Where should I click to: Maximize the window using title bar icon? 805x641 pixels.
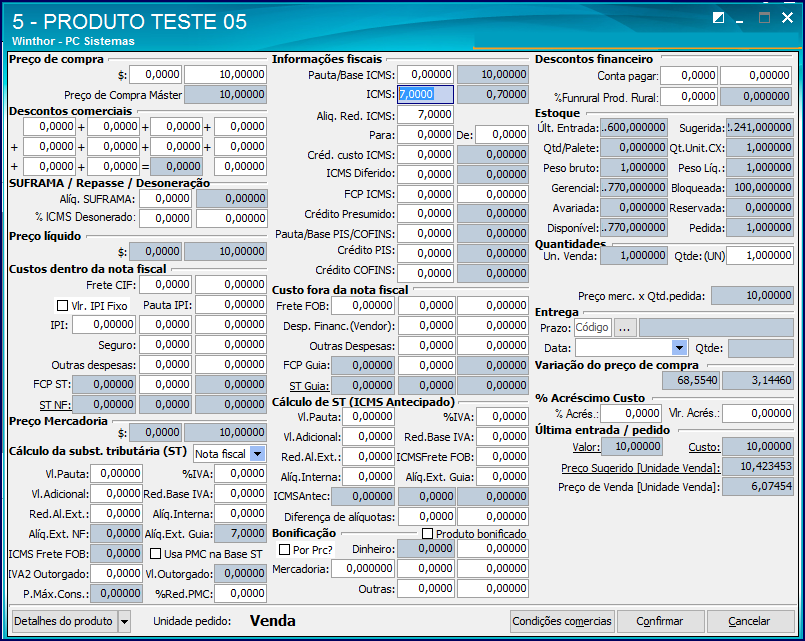point(764,18)
